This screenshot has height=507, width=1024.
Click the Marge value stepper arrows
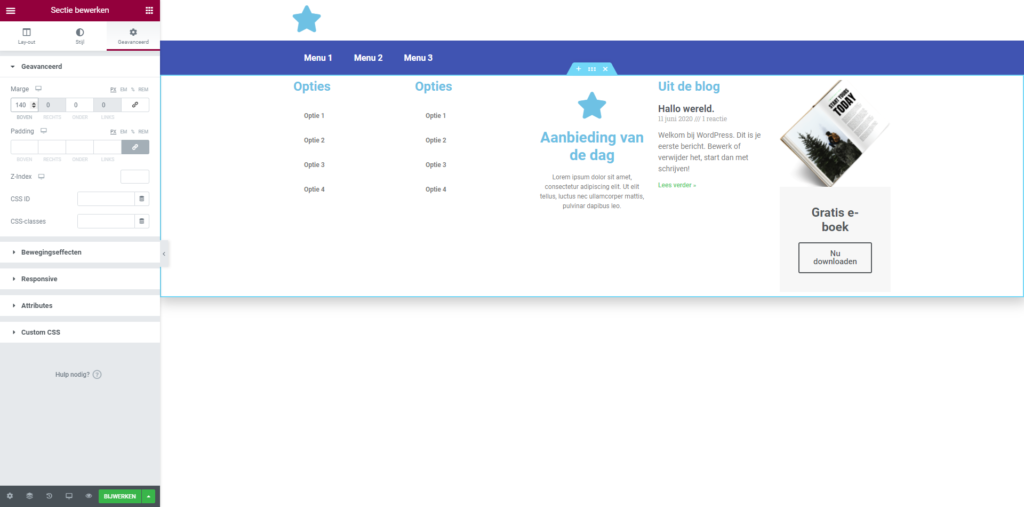[34, 105]
